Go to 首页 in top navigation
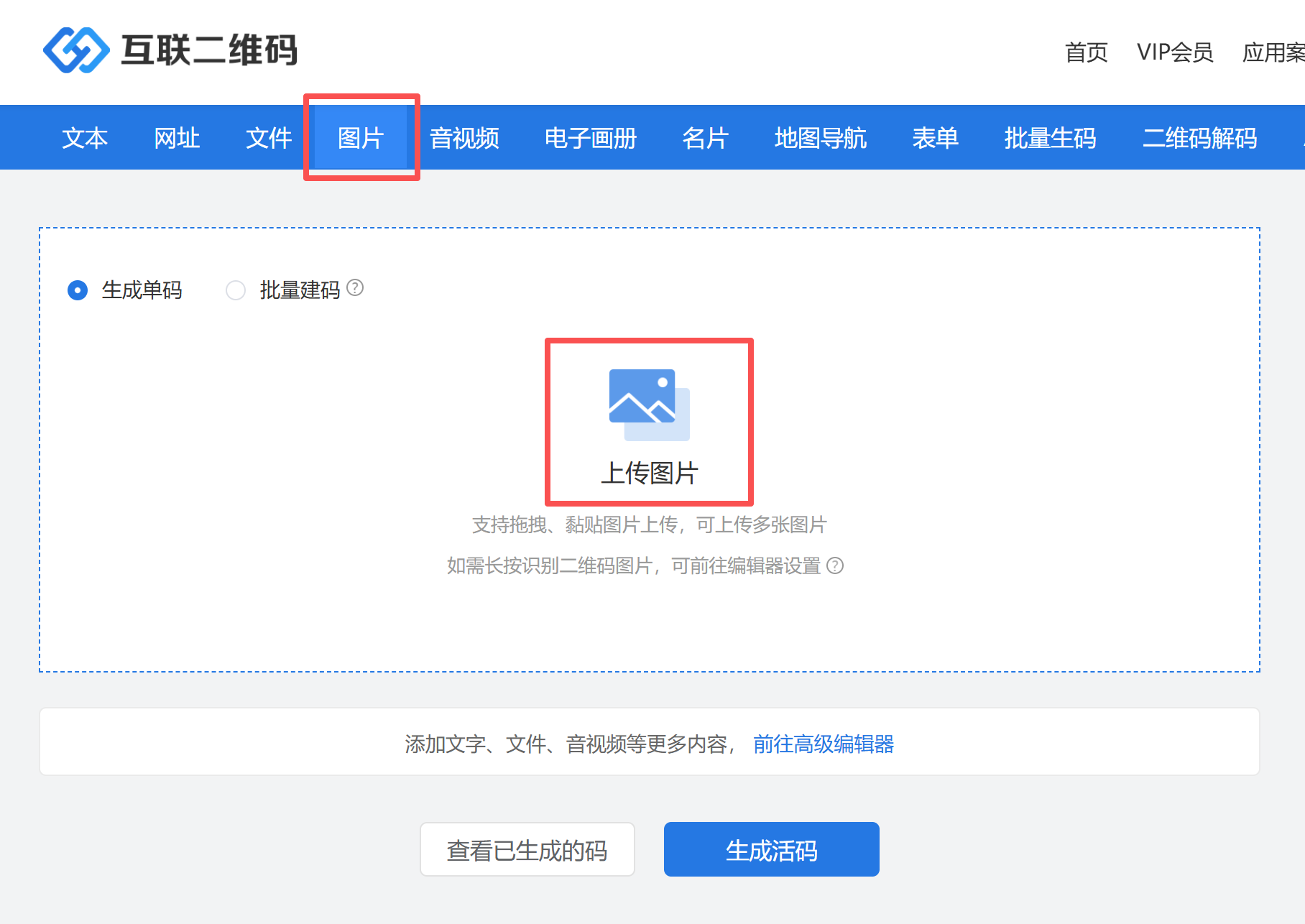Viewport: 1305px width, 924px height. pos(1086,52)
